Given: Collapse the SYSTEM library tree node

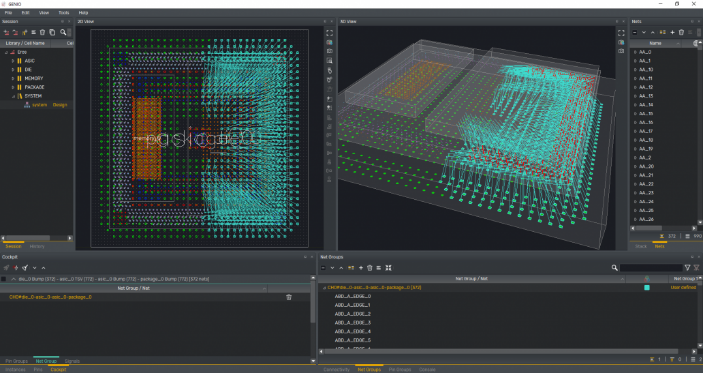Looking at the screenshot, I should (13, 96).
